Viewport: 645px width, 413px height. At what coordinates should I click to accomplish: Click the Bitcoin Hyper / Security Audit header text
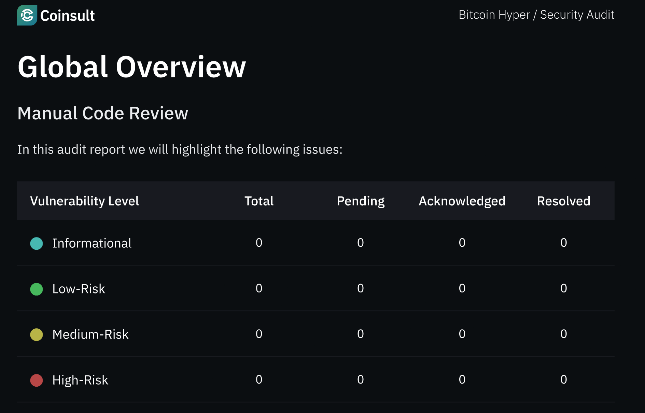click(x=536, y=15)
